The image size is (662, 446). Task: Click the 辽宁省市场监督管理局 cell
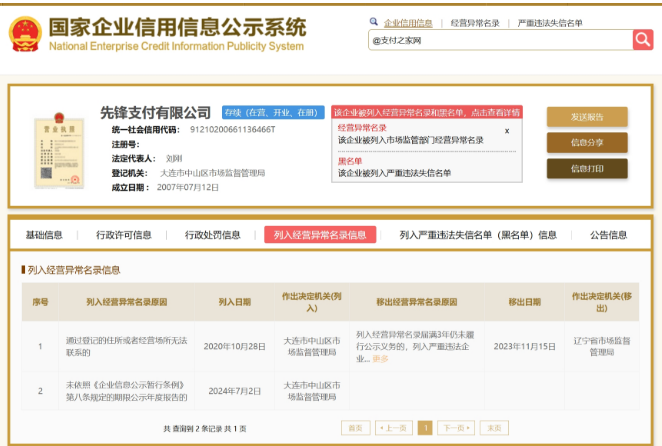click(602, 346)
